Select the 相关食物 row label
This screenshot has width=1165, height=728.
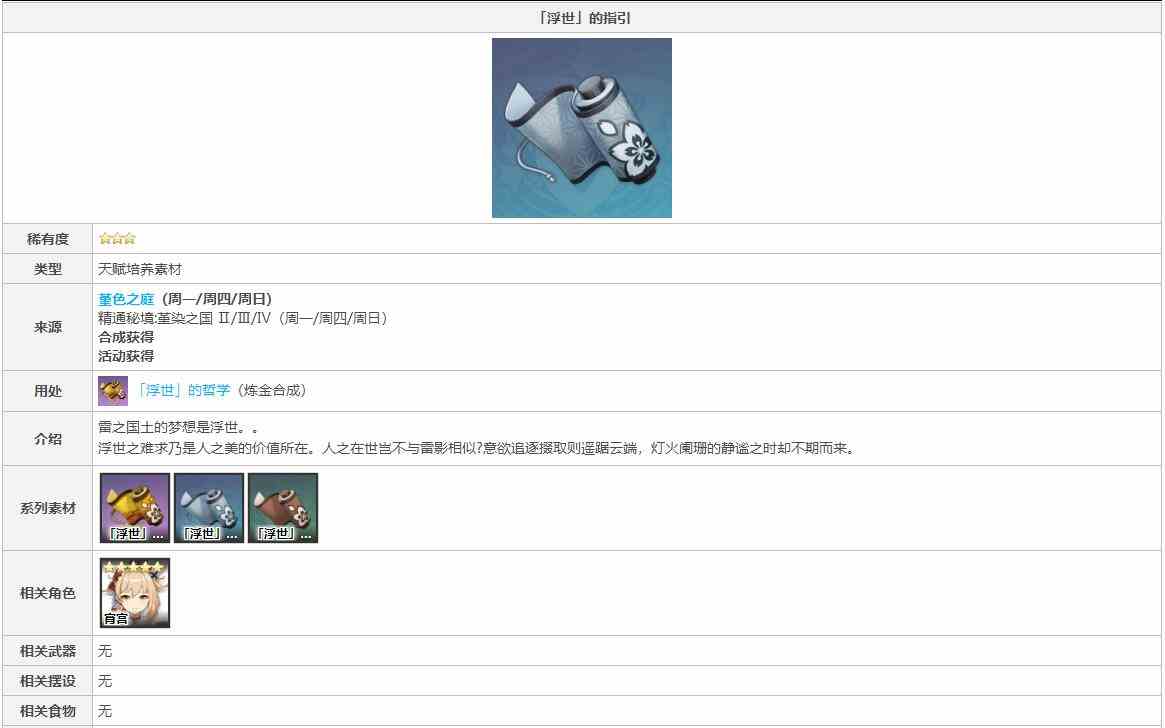[x=48, y=711]
